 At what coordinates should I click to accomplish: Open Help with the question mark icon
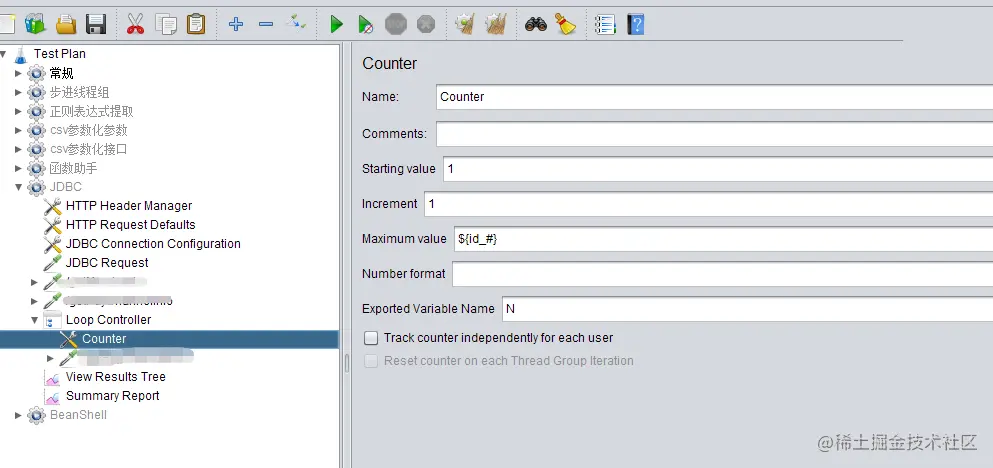pyautogui.click(x=635, y=24)
